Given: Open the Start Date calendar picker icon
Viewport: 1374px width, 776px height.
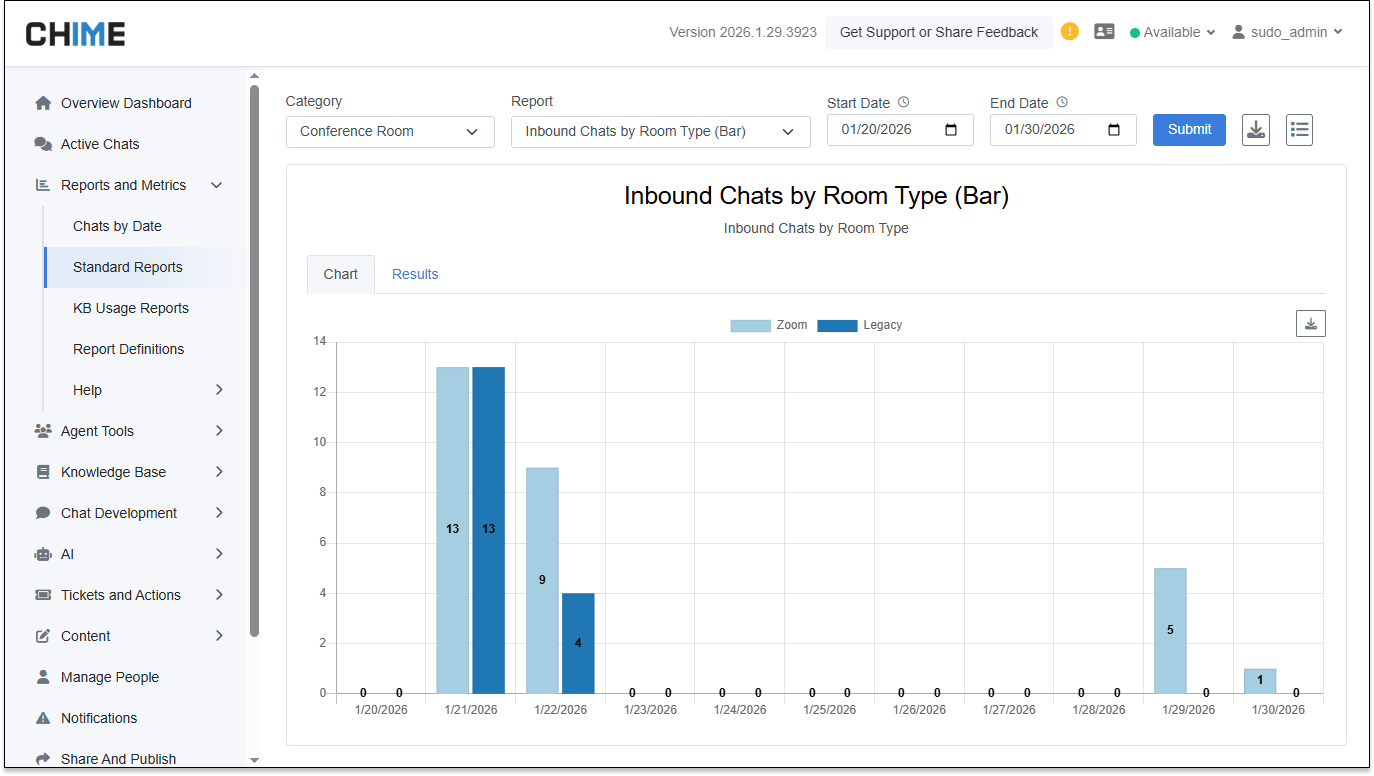Looking at the screenshot, I should (951, 130).
